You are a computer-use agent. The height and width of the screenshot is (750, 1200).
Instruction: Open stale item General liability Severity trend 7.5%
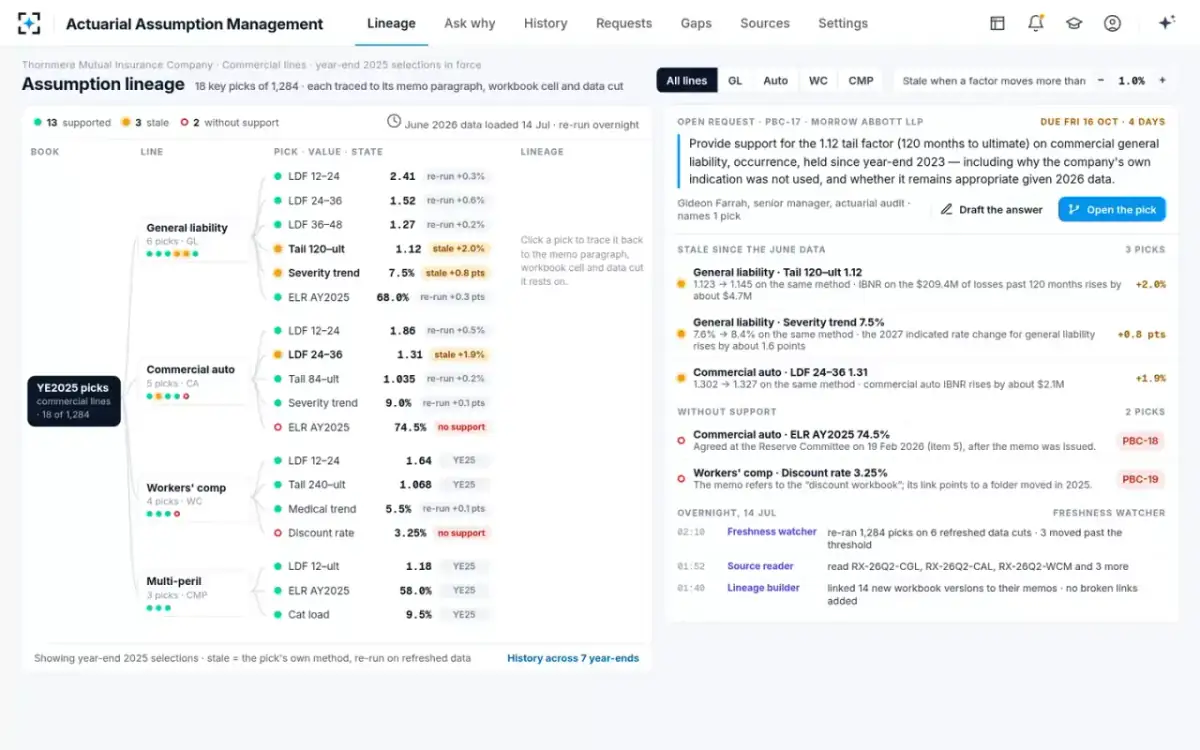(920, 335)
